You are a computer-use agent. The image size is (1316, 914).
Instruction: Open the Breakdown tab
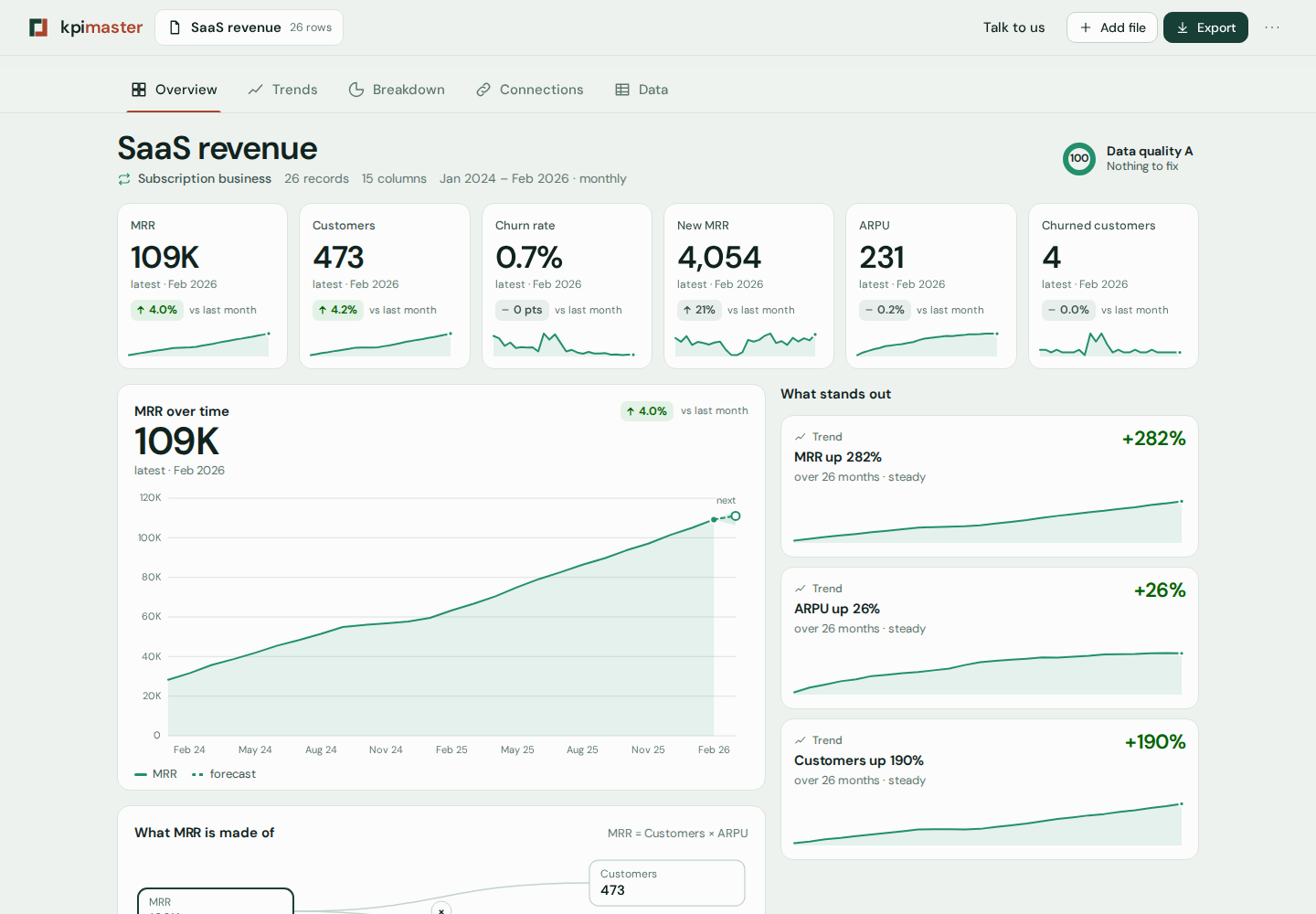tap(397, 90)
